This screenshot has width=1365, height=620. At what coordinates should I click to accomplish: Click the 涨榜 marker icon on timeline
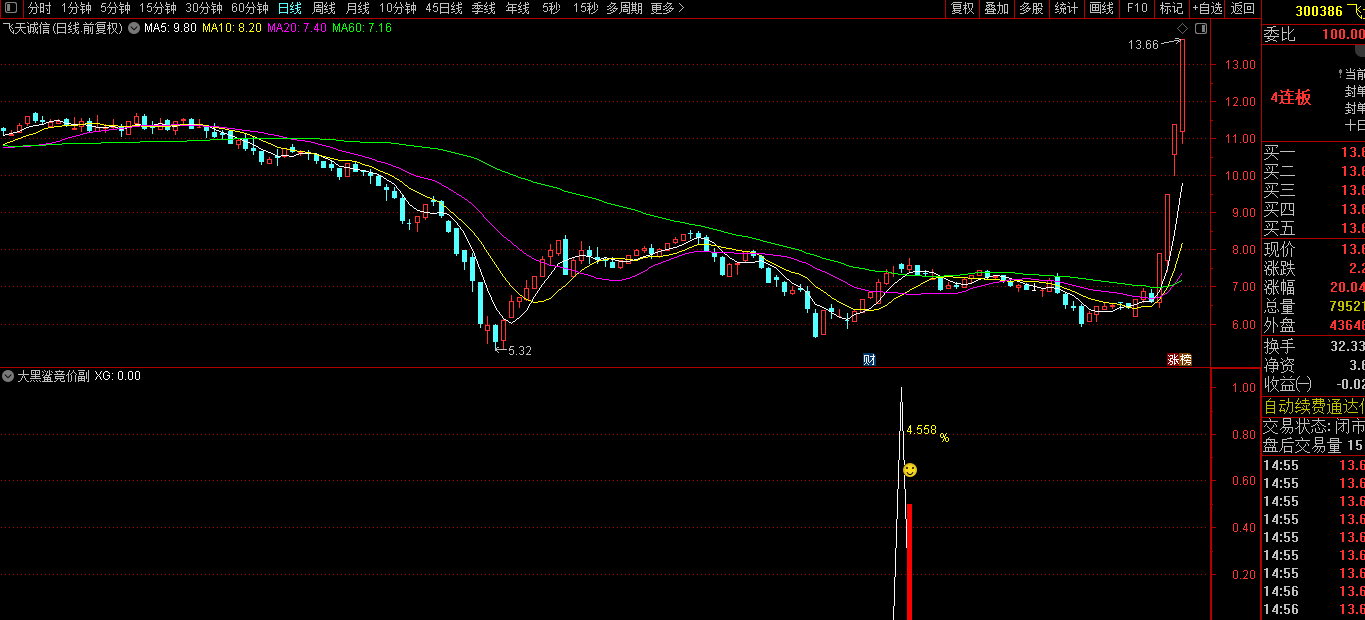(x=1180, y=360)
